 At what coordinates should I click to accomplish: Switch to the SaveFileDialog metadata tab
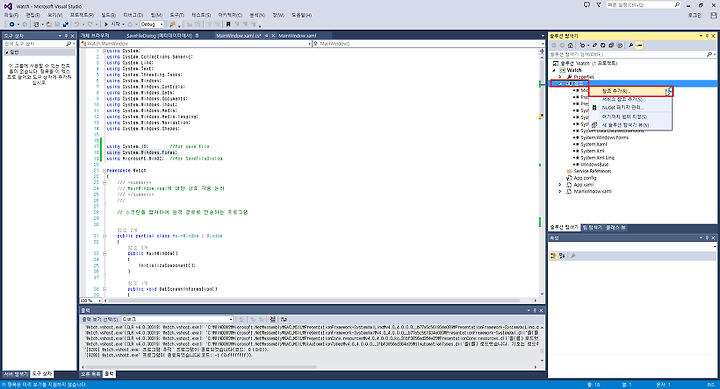[x=159, y=35]
